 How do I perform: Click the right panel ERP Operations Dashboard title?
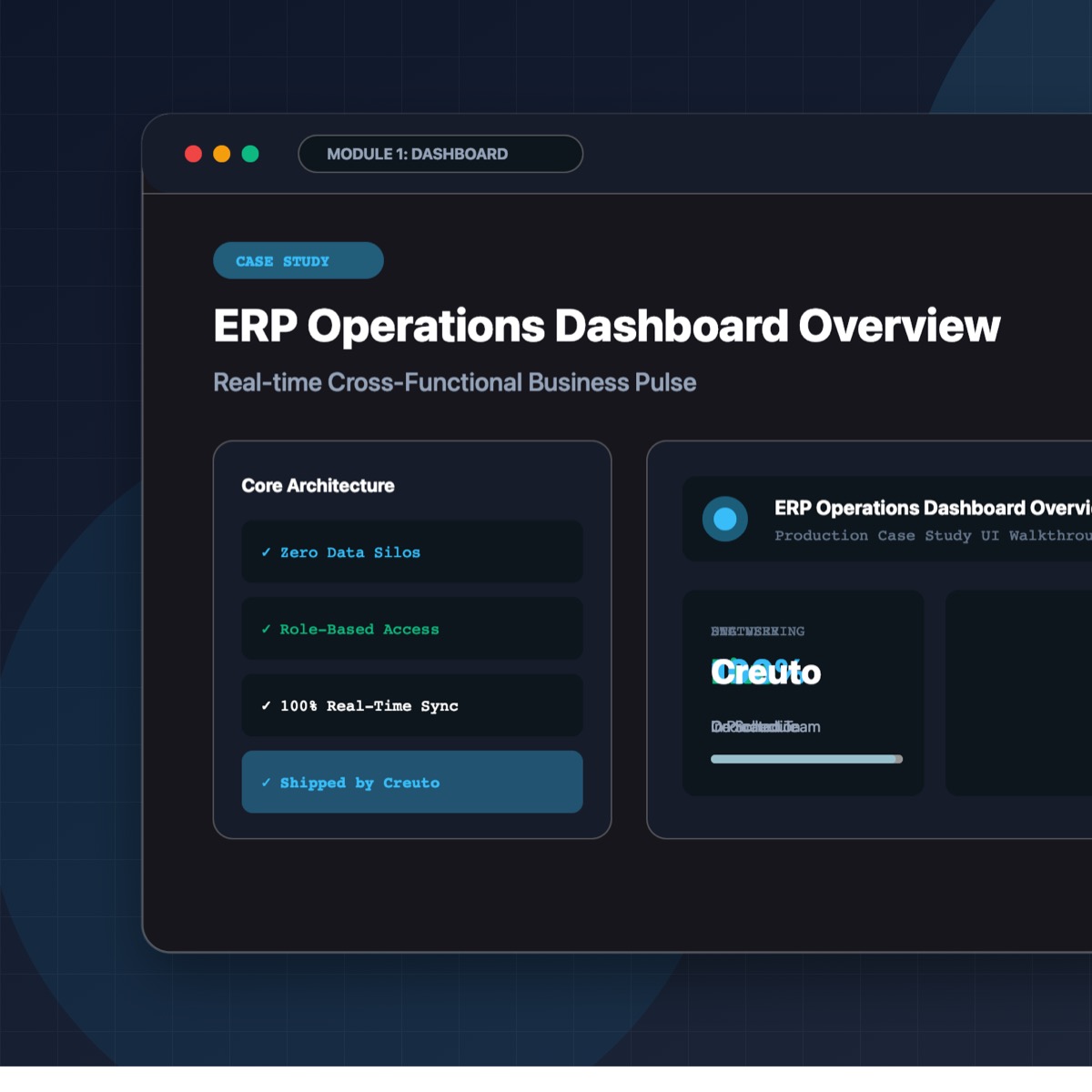pyautogui.click(x=933, y=508)
